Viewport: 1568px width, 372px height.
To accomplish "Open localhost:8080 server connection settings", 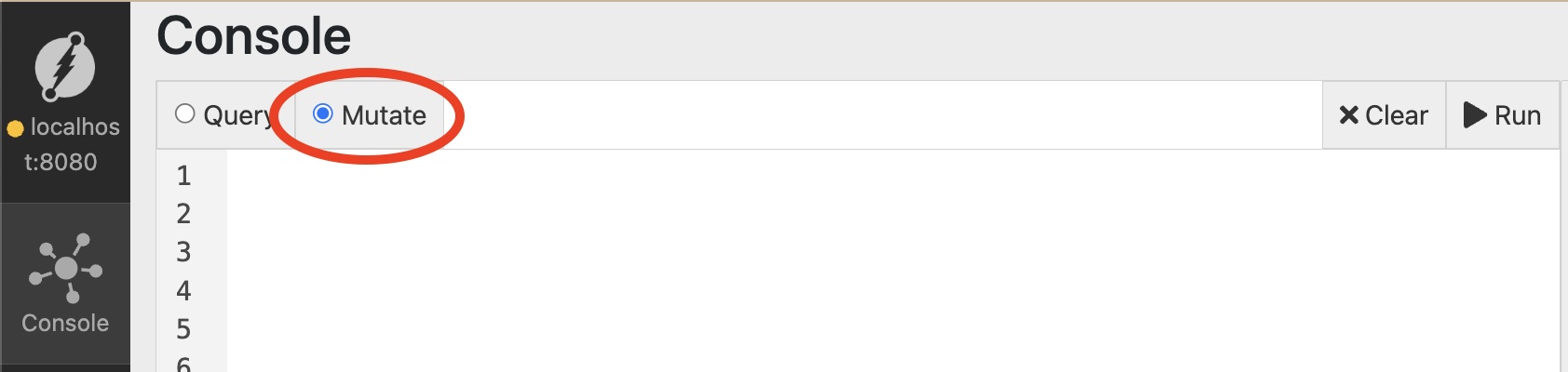I will [65, 144].
